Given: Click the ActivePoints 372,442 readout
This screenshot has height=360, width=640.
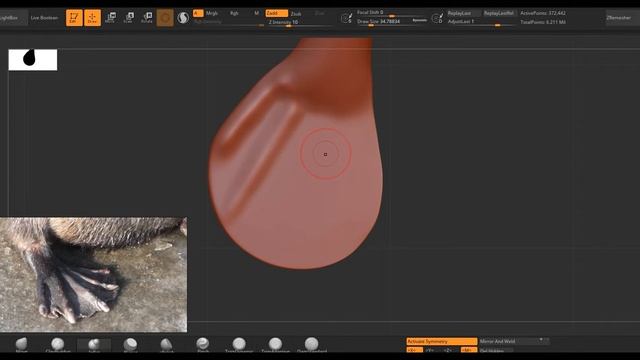Looking at the screenshot, I should point(543,13).
